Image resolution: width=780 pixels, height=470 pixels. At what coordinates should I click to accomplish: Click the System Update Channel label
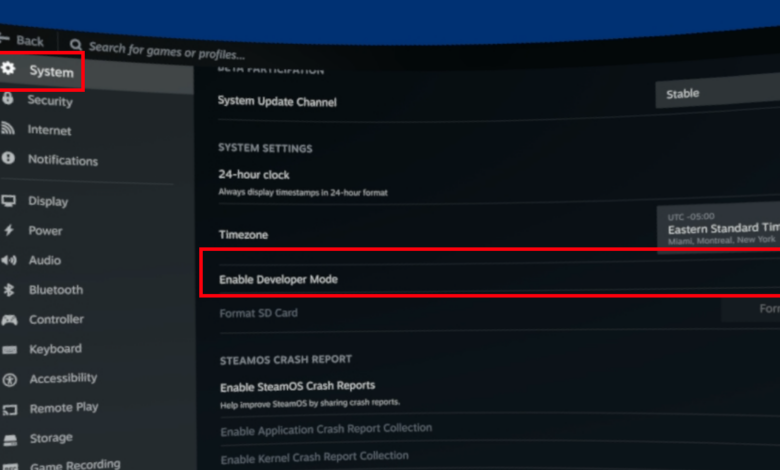point(277,101)
